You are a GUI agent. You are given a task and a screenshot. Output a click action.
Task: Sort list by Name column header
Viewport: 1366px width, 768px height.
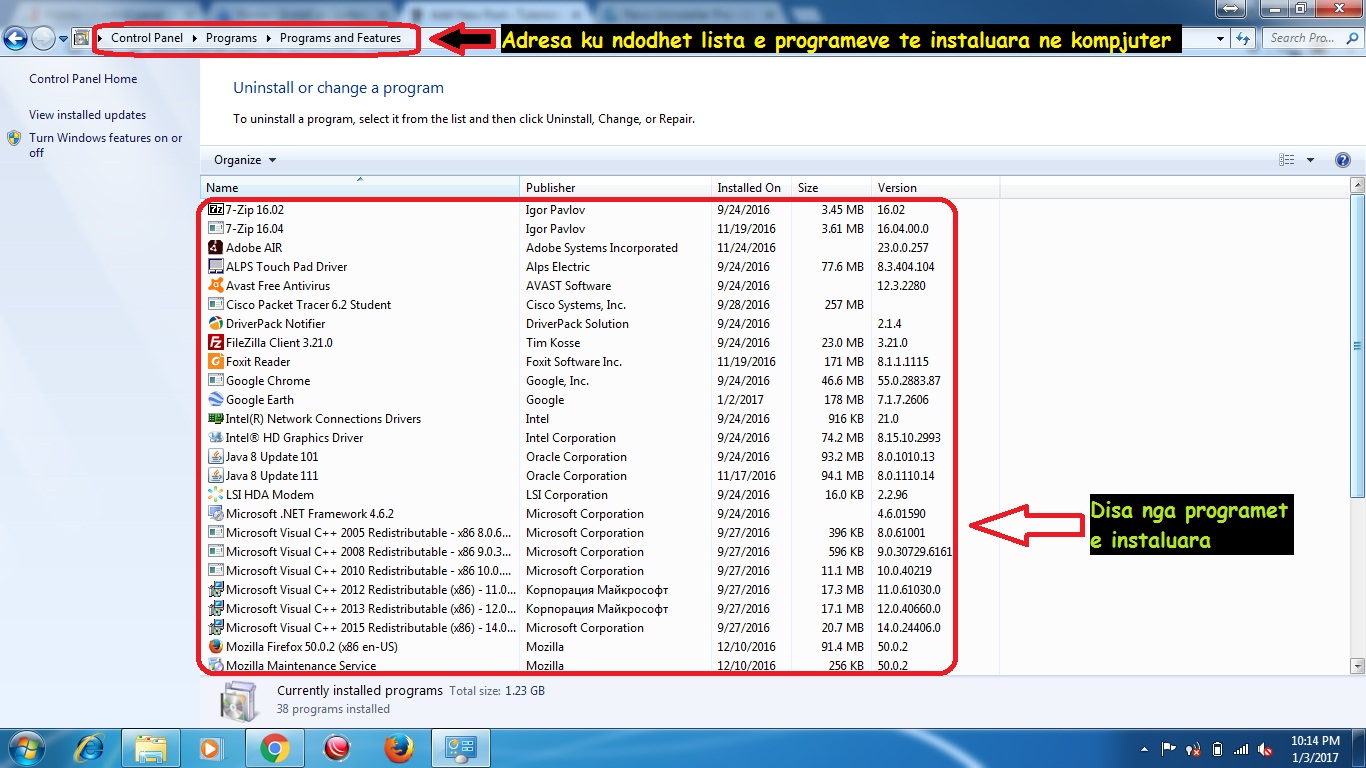coord(360,187)
